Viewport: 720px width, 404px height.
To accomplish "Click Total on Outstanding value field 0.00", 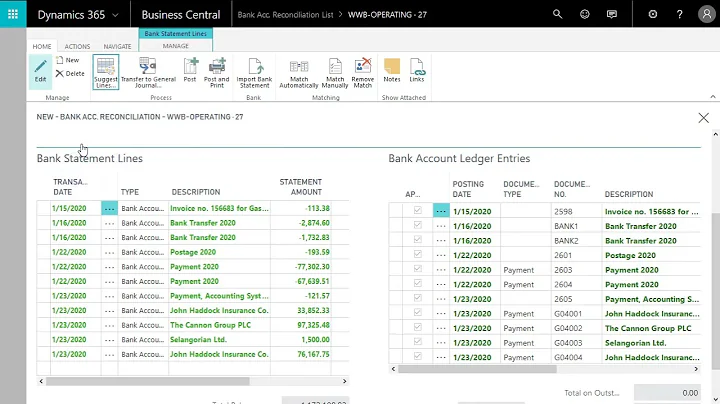I will 667,393.
